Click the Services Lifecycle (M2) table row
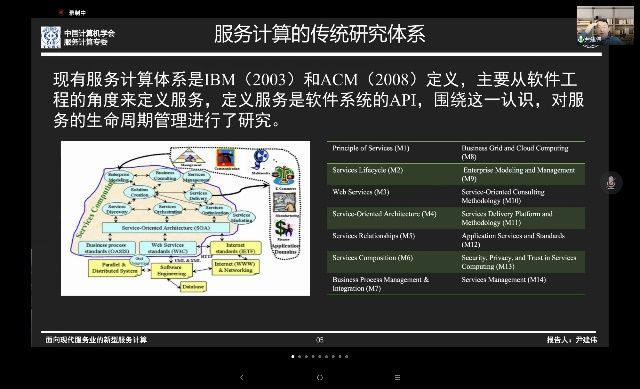This screenshot has height=389, width=640. coord(456,174)
